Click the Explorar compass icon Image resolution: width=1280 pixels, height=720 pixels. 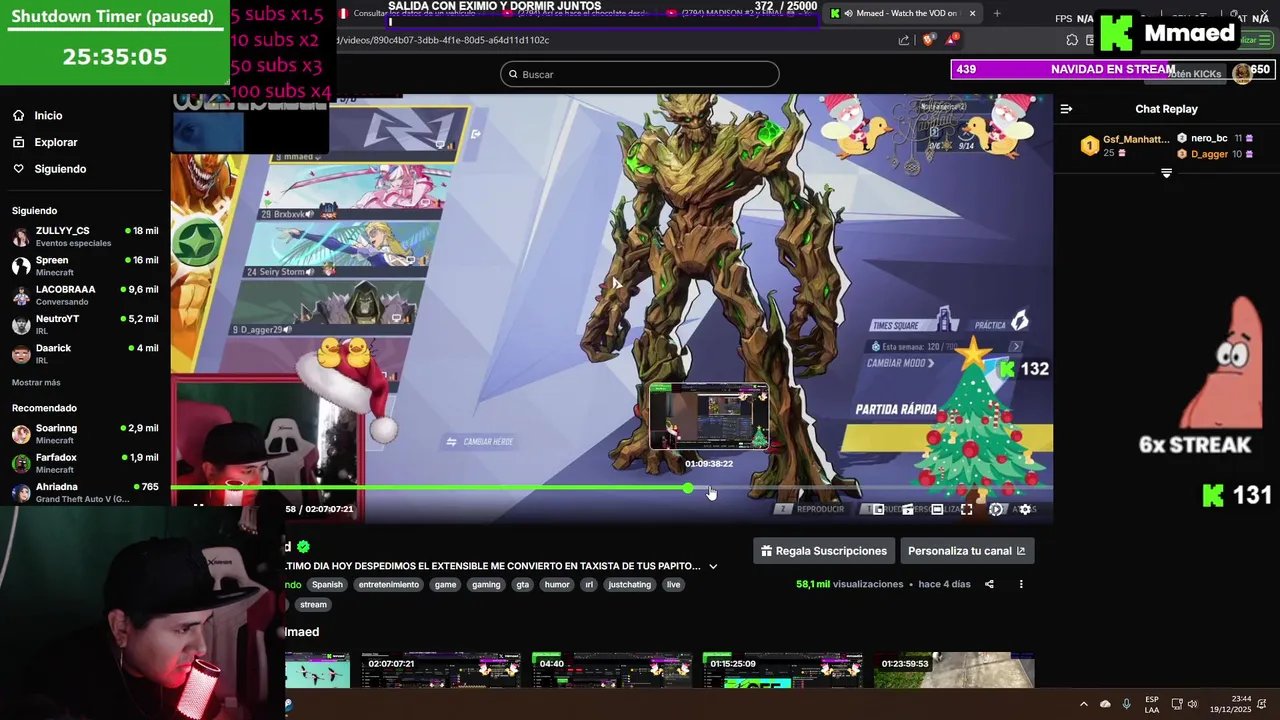pyautogui.click(x=18, y=142)
